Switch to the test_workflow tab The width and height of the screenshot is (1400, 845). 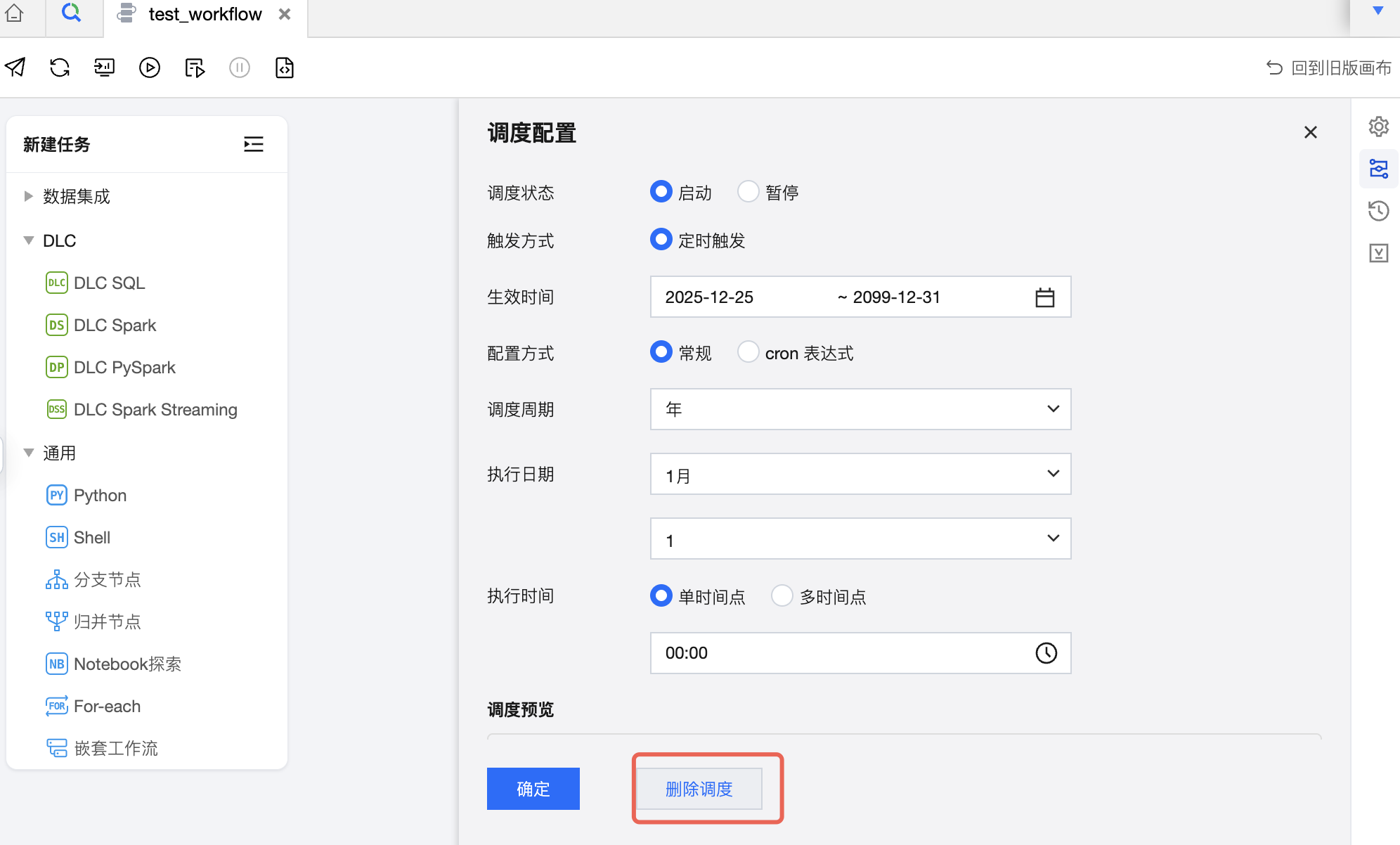click(x=204, y=15)
